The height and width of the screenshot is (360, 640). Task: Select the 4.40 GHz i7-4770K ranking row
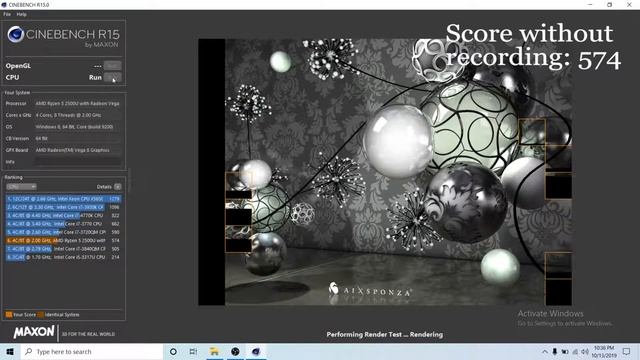tap(63, 216)
